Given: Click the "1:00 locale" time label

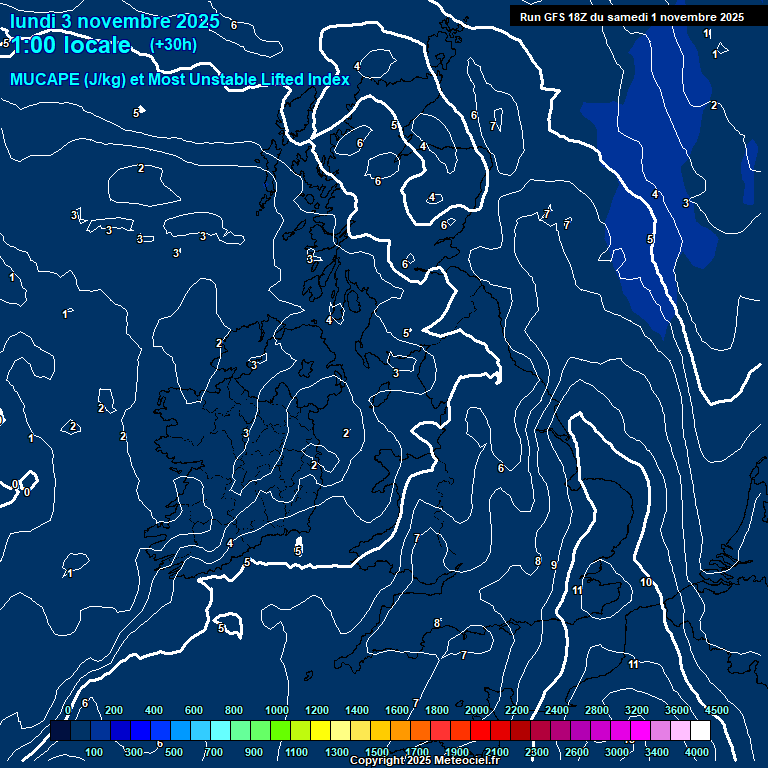Looking at the screenshot, I should pos(72,46).
